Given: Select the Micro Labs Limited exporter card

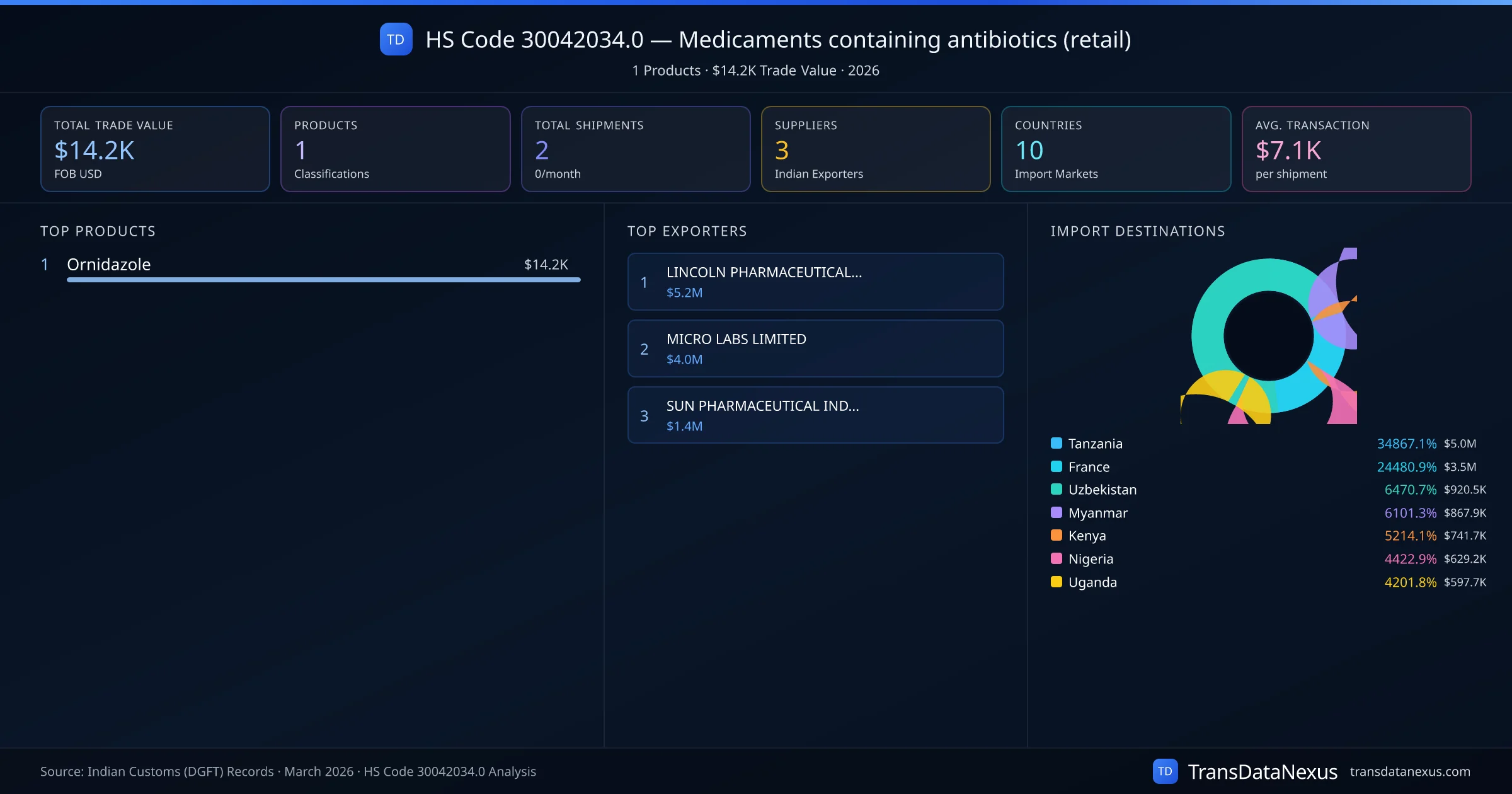Looking at the screenshot, I should coord(815,348).
